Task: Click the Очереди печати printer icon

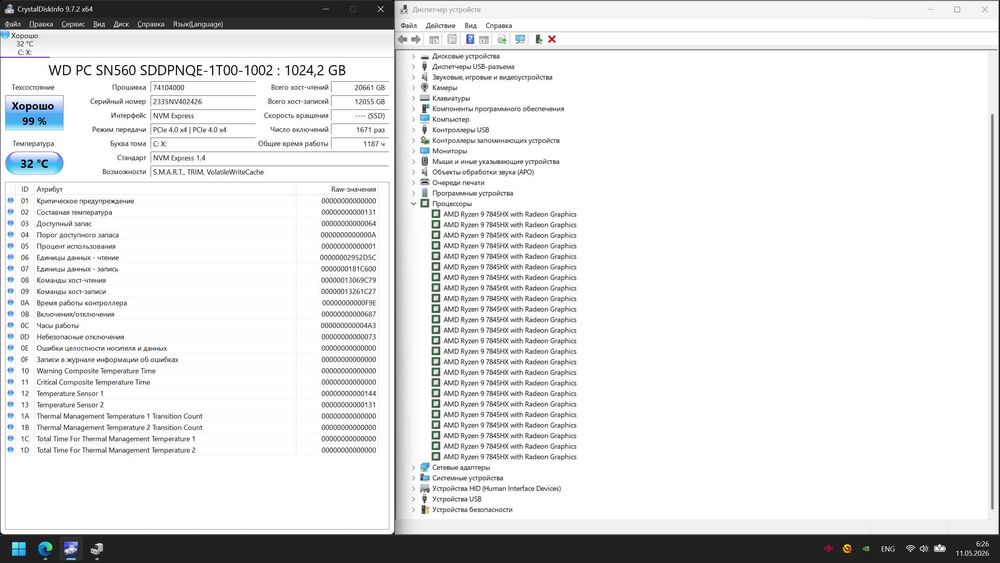Action: (425, 182)
